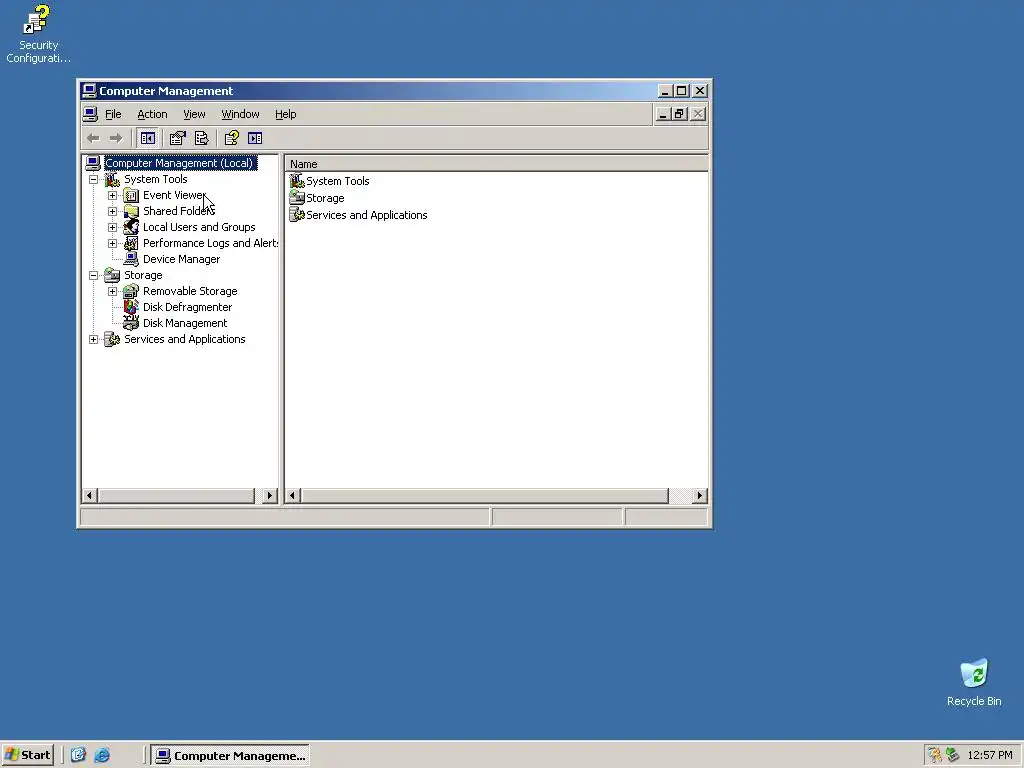Click the Removable Storage icon

point(131,291)
